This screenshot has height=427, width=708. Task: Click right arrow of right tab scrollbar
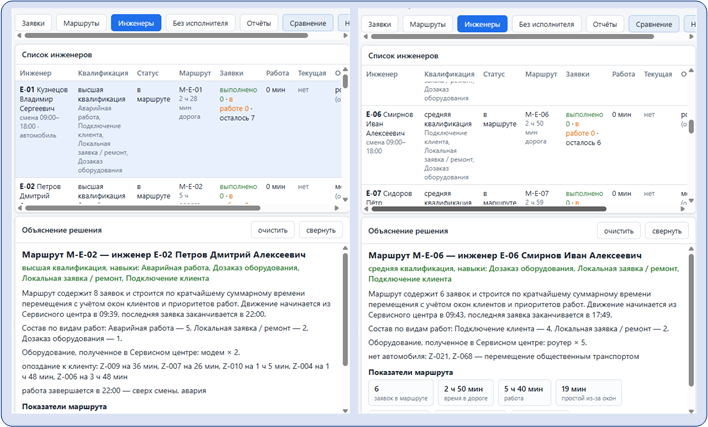691,36
